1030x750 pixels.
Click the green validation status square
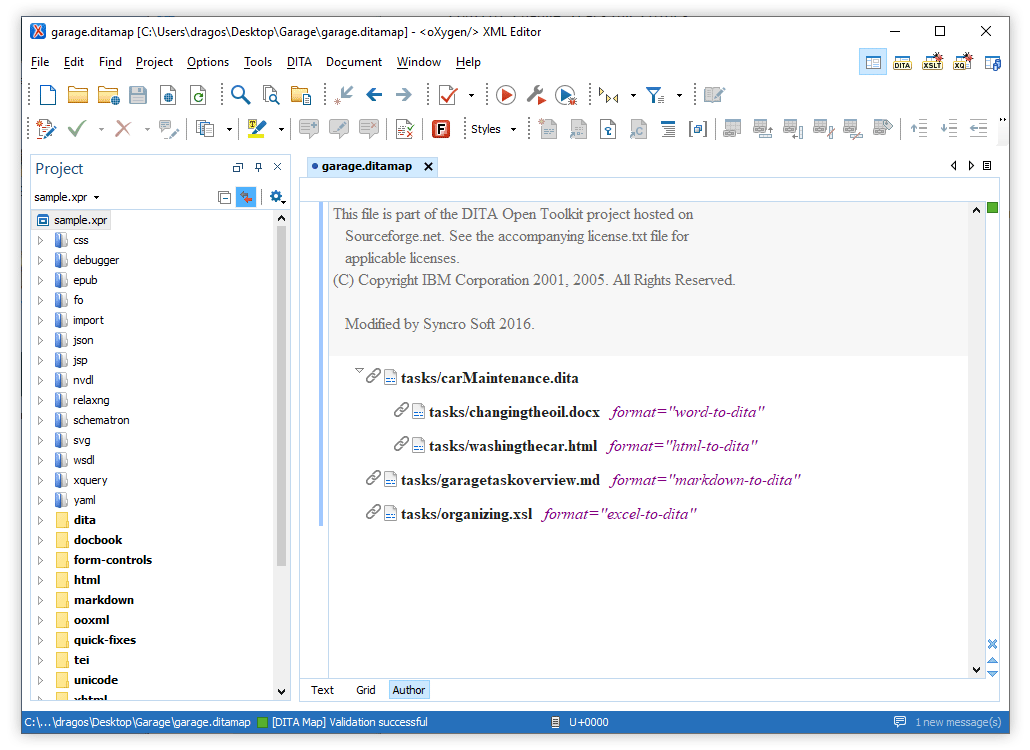[993, 208]
